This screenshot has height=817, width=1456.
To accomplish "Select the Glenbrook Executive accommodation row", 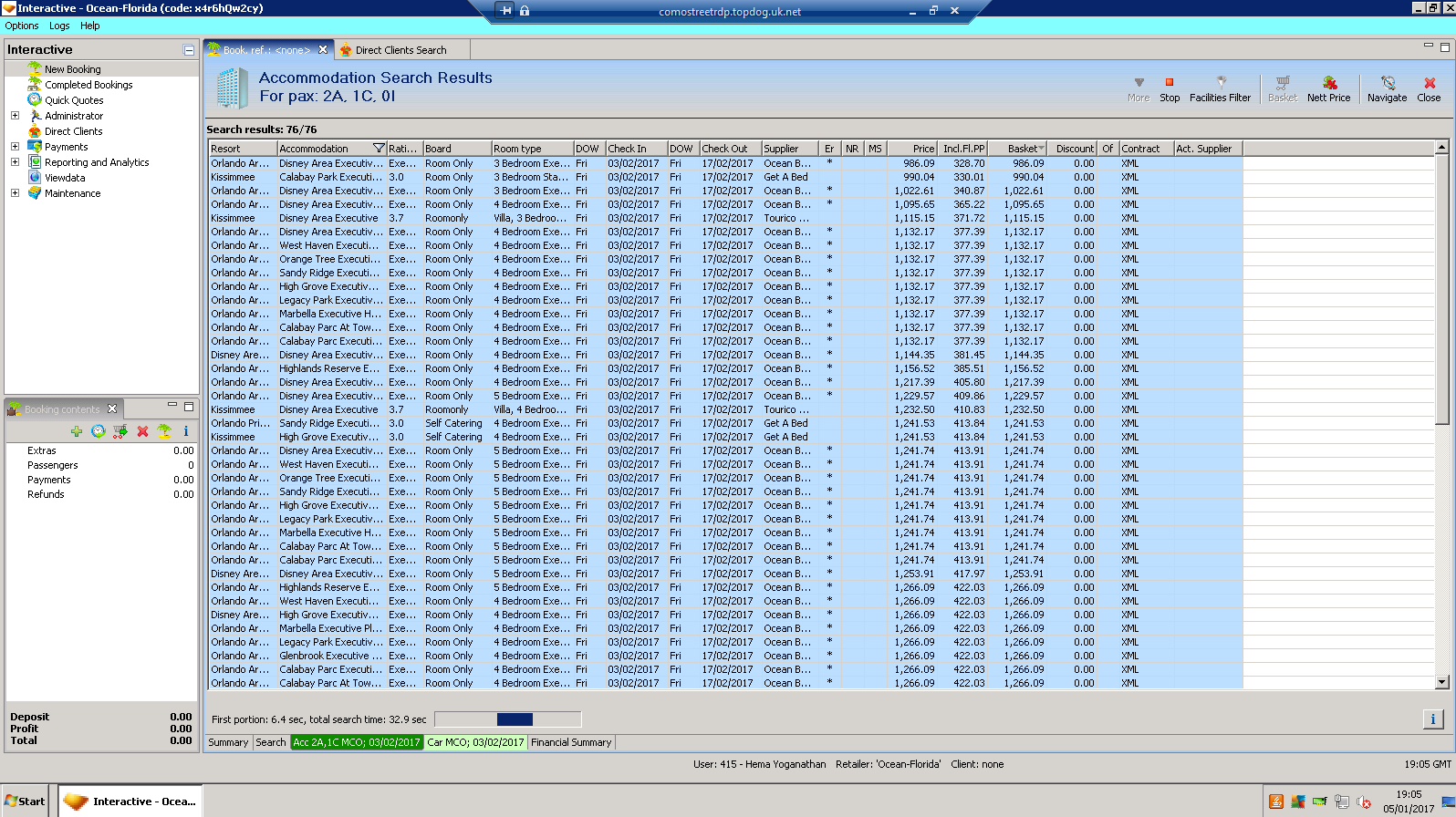I will (x=725, y=656).
